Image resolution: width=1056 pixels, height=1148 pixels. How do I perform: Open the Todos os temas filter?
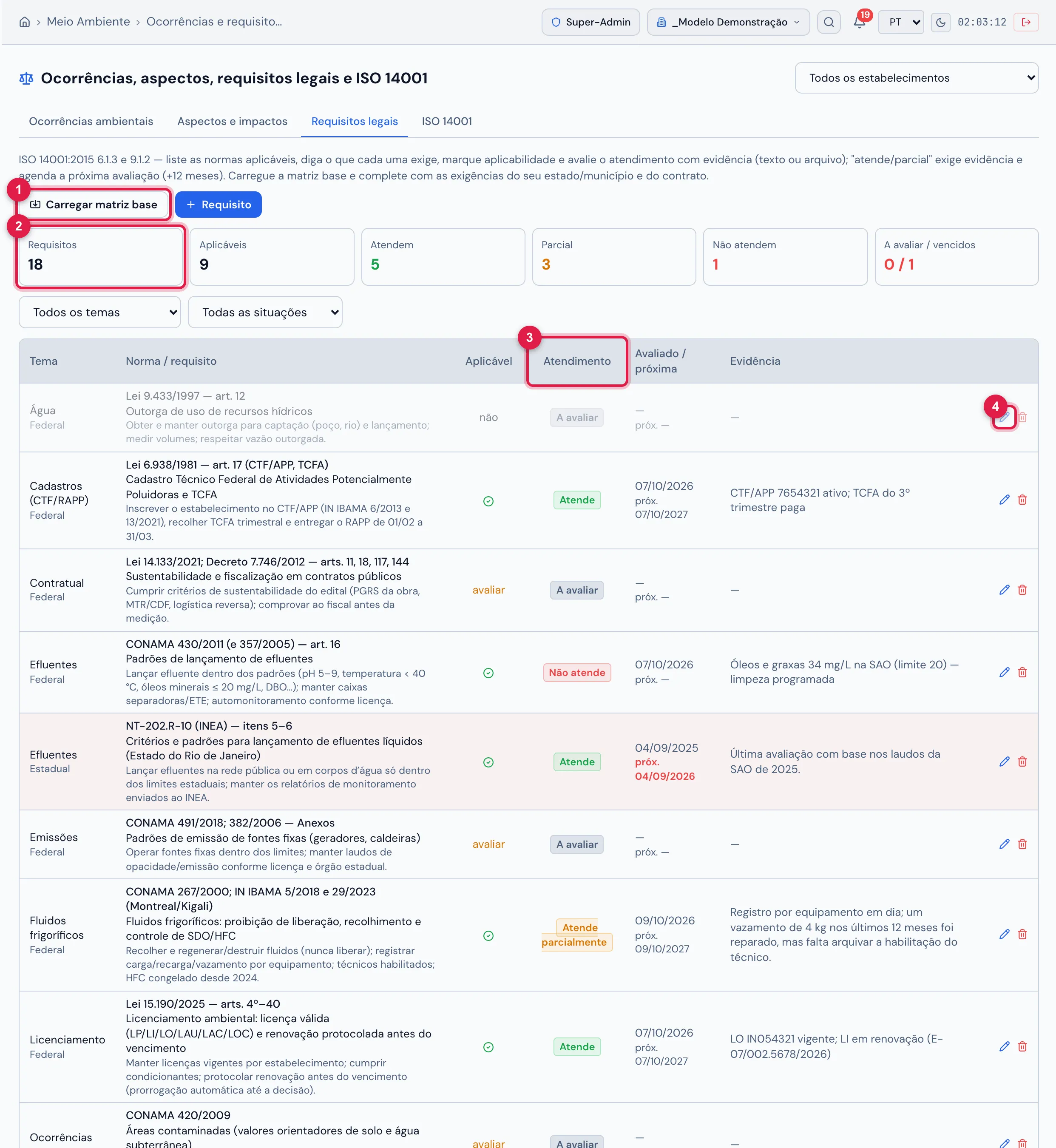click(x=100, y=312)
